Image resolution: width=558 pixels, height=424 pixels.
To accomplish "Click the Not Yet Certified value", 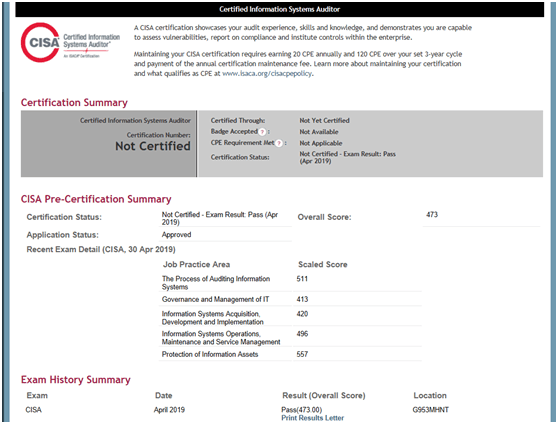I will click(x=324, y=120).
